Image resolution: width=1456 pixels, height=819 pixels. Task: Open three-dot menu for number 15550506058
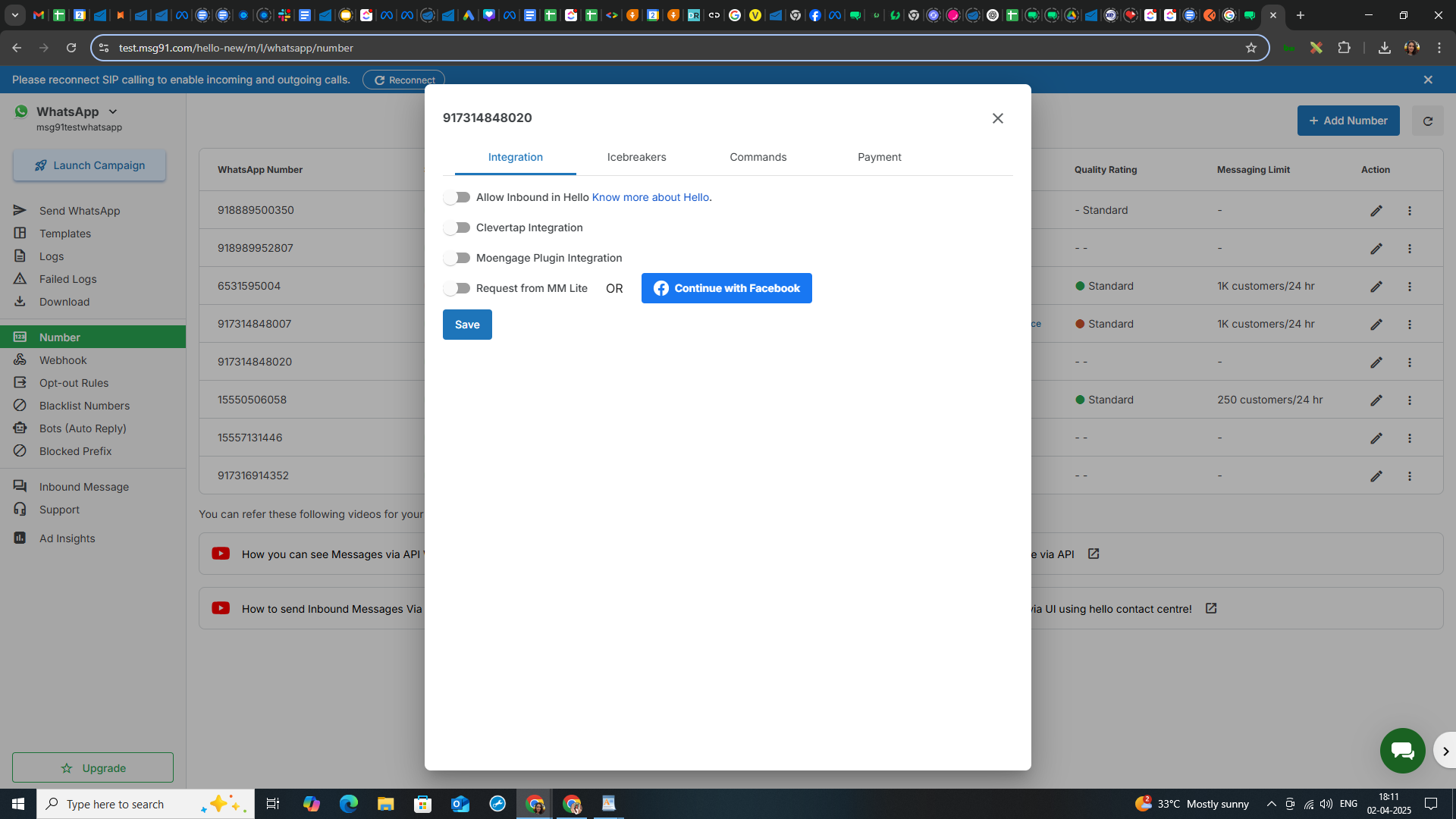pyautogui.click(x=1410, y=400)
